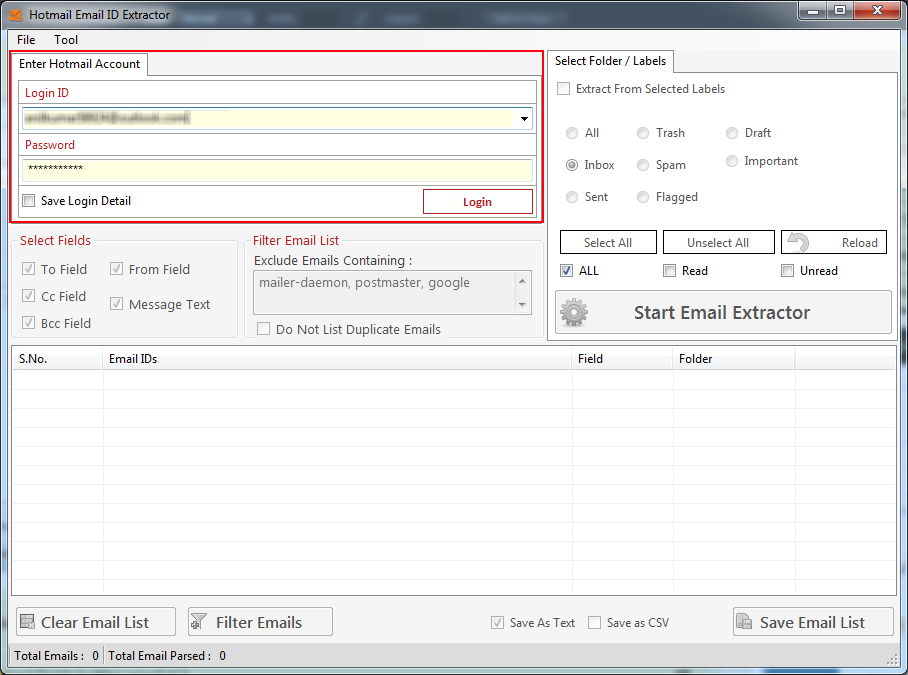The image size is (908, 675).
Task: Click the S.No. column header
Action: [x=57, y=359]
